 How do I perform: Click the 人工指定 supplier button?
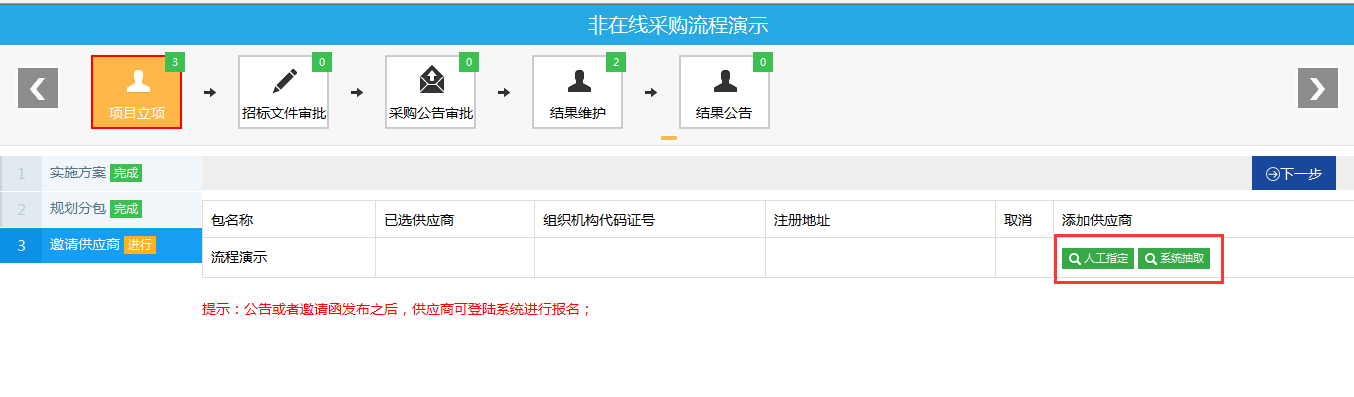1098,259
